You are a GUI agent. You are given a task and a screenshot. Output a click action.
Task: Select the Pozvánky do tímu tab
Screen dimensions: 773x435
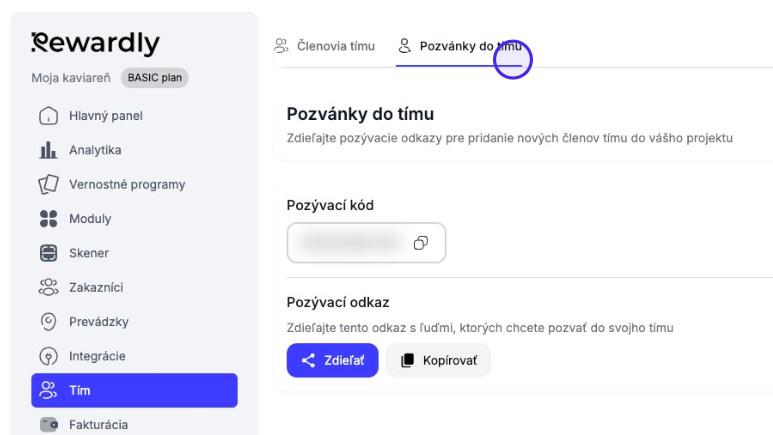[x=460, y=46]
